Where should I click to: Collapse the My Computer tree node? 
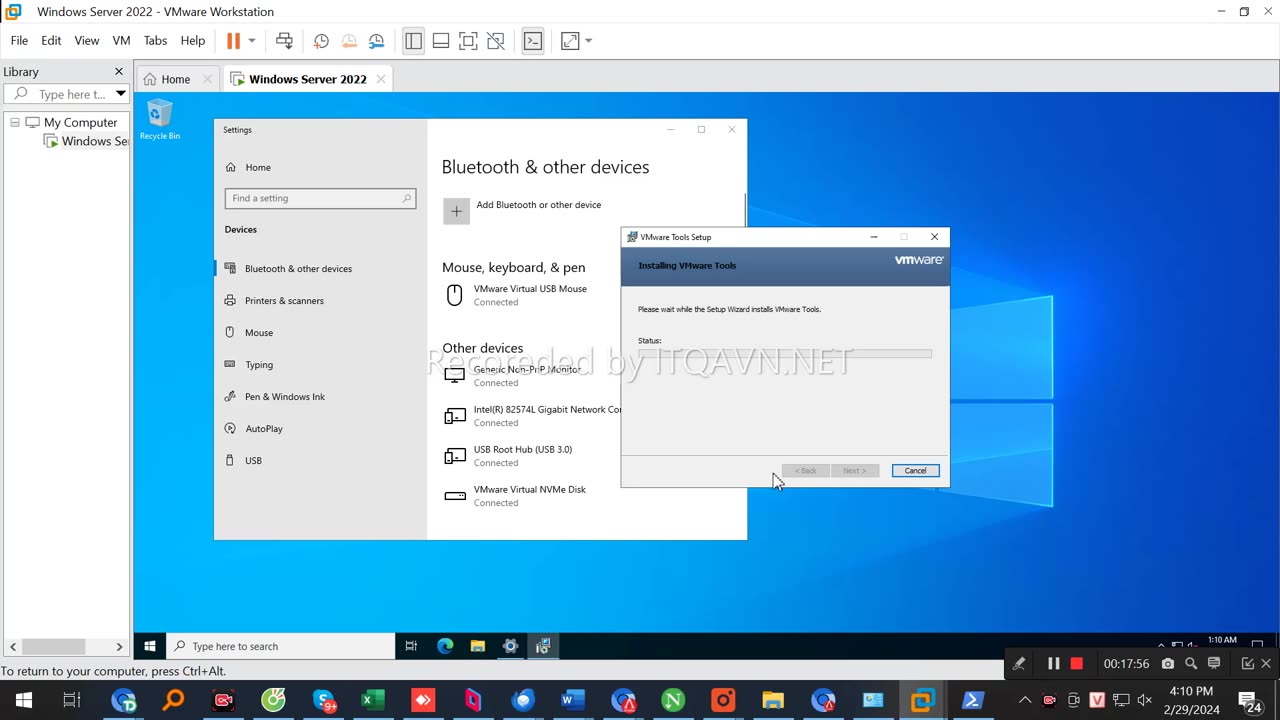15,122
